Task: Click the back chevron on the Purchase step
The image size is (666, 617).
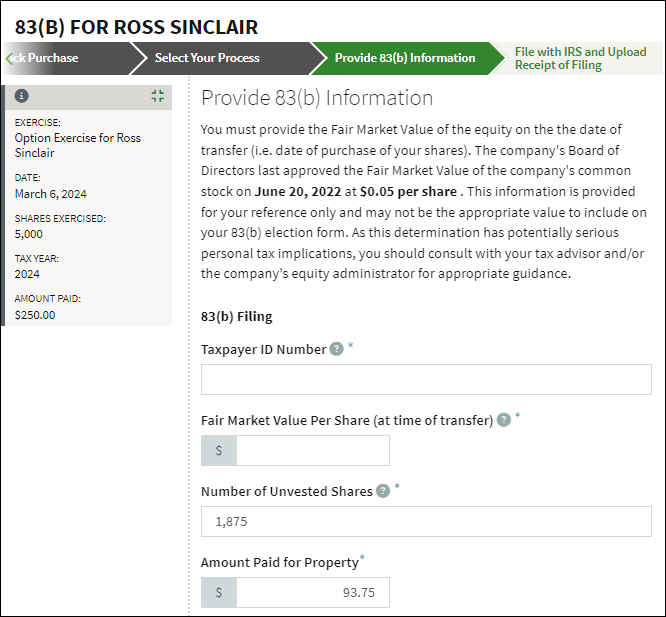Action: pyautogui.click(x=10, y=58)
